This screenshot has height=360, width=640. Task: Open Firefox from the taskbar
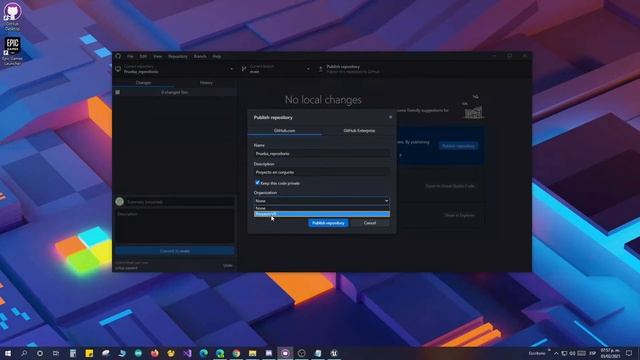[154, 353]
